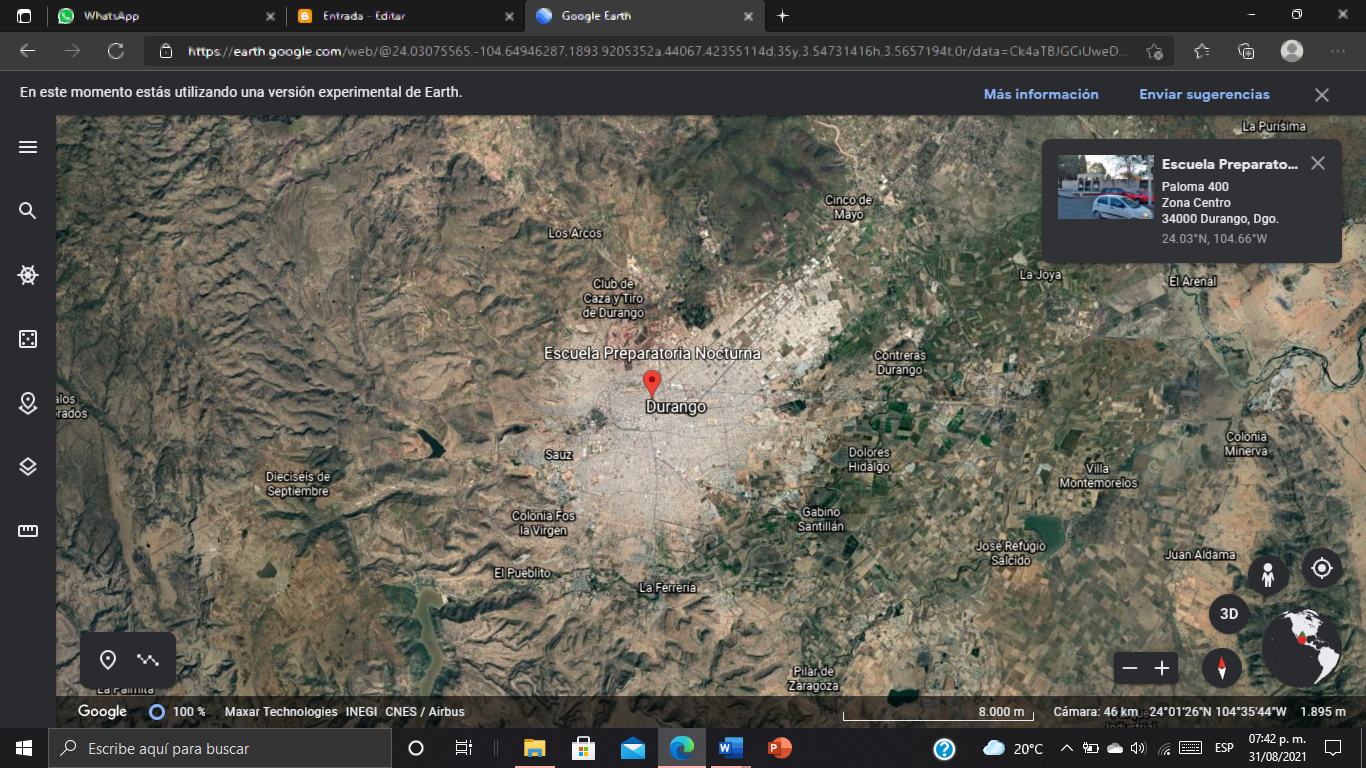
Task: Click the mini globe overview
Action: coord(1301,649)
